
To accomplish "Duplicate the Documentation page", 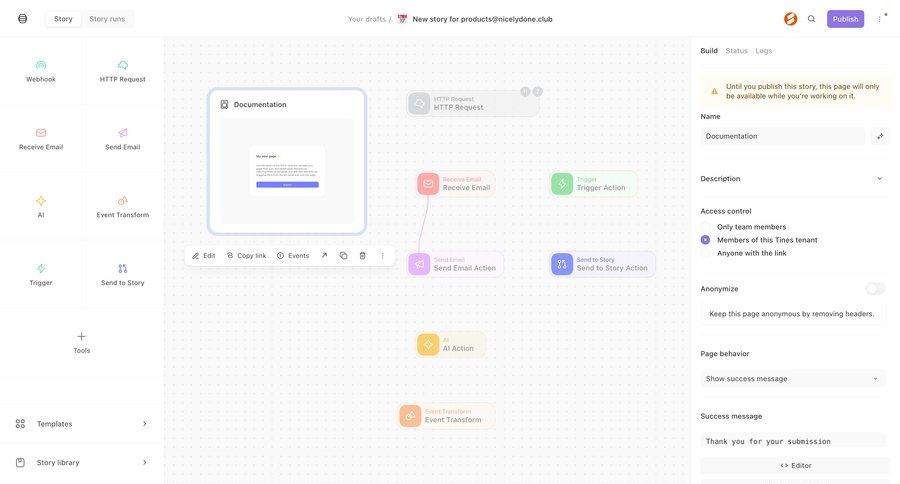I will [343, 255].
